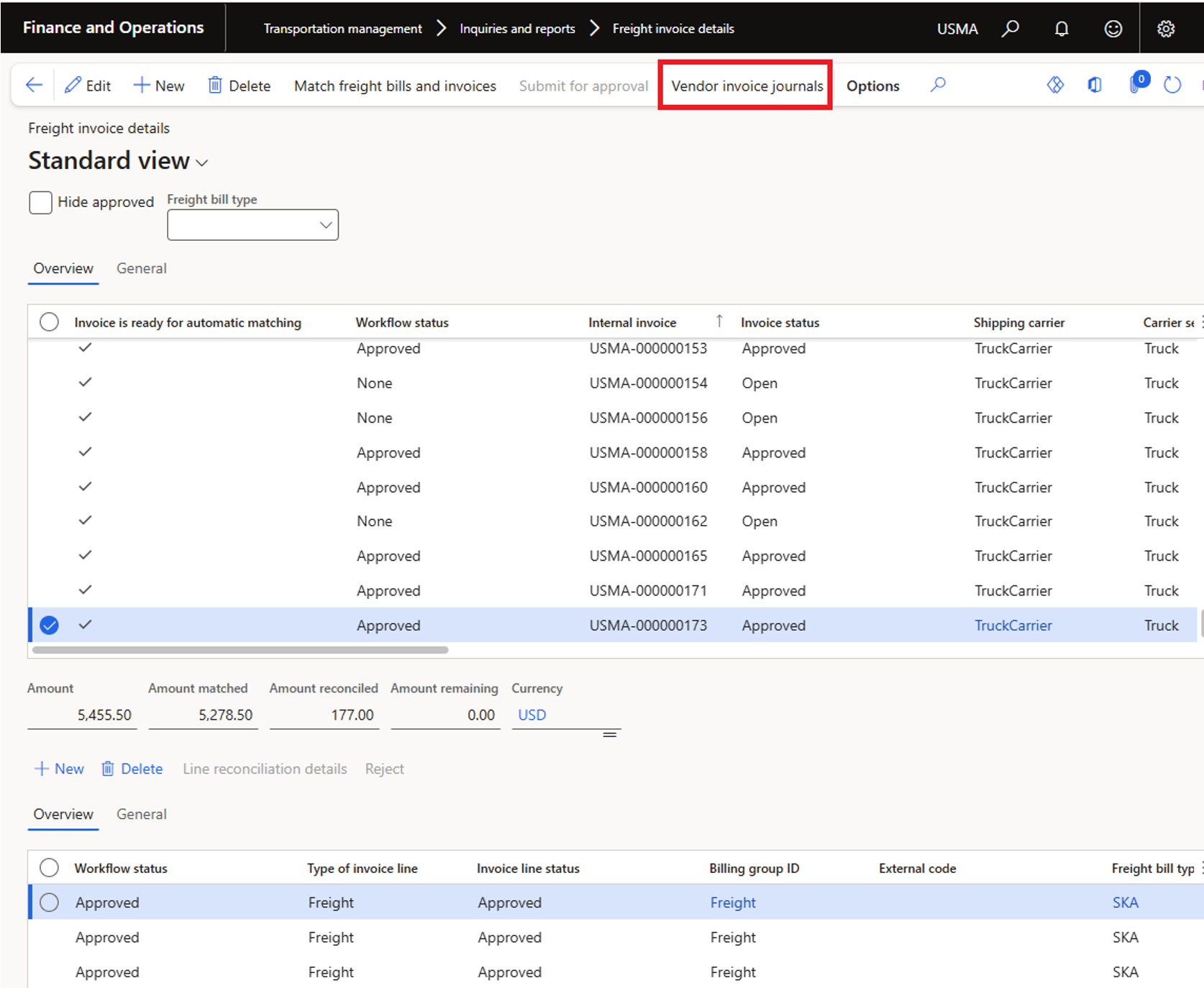This screenshot has height=988, width=1204.
Task: Select the first Approved invoice line row circle
Action: [x=49, y=902]
